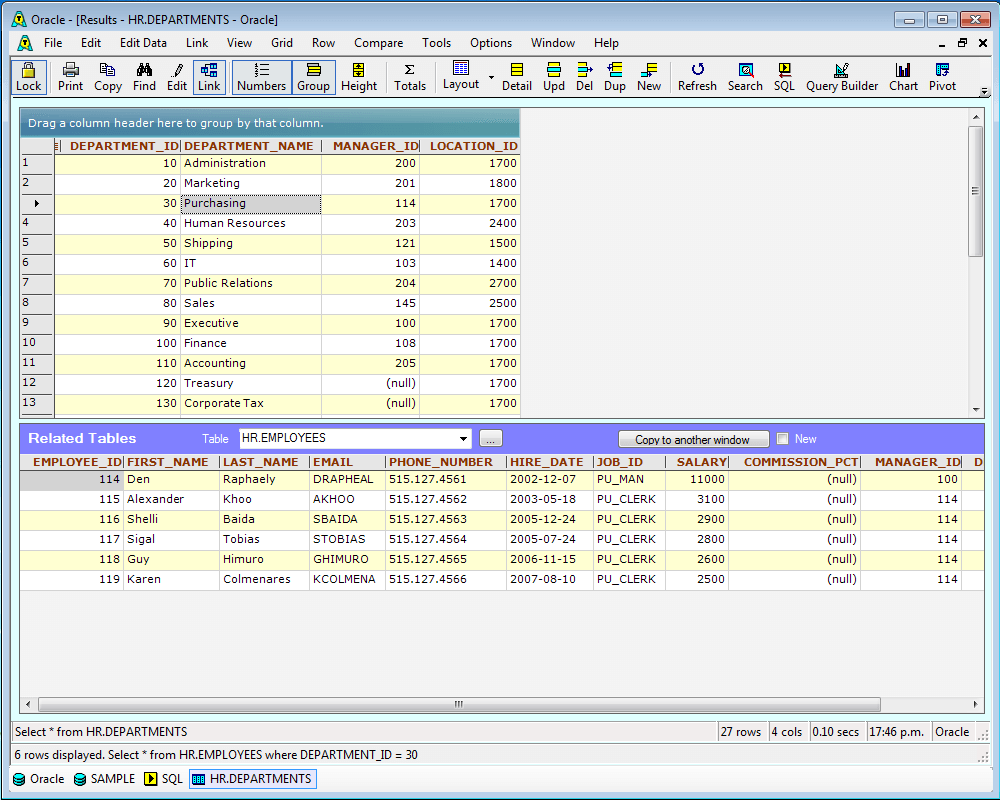Image resolution: width=1000 pixels, height=800 pixels.
Task: Click the departments grid vertical scrollbar thumb
Action: coord(975,191)
